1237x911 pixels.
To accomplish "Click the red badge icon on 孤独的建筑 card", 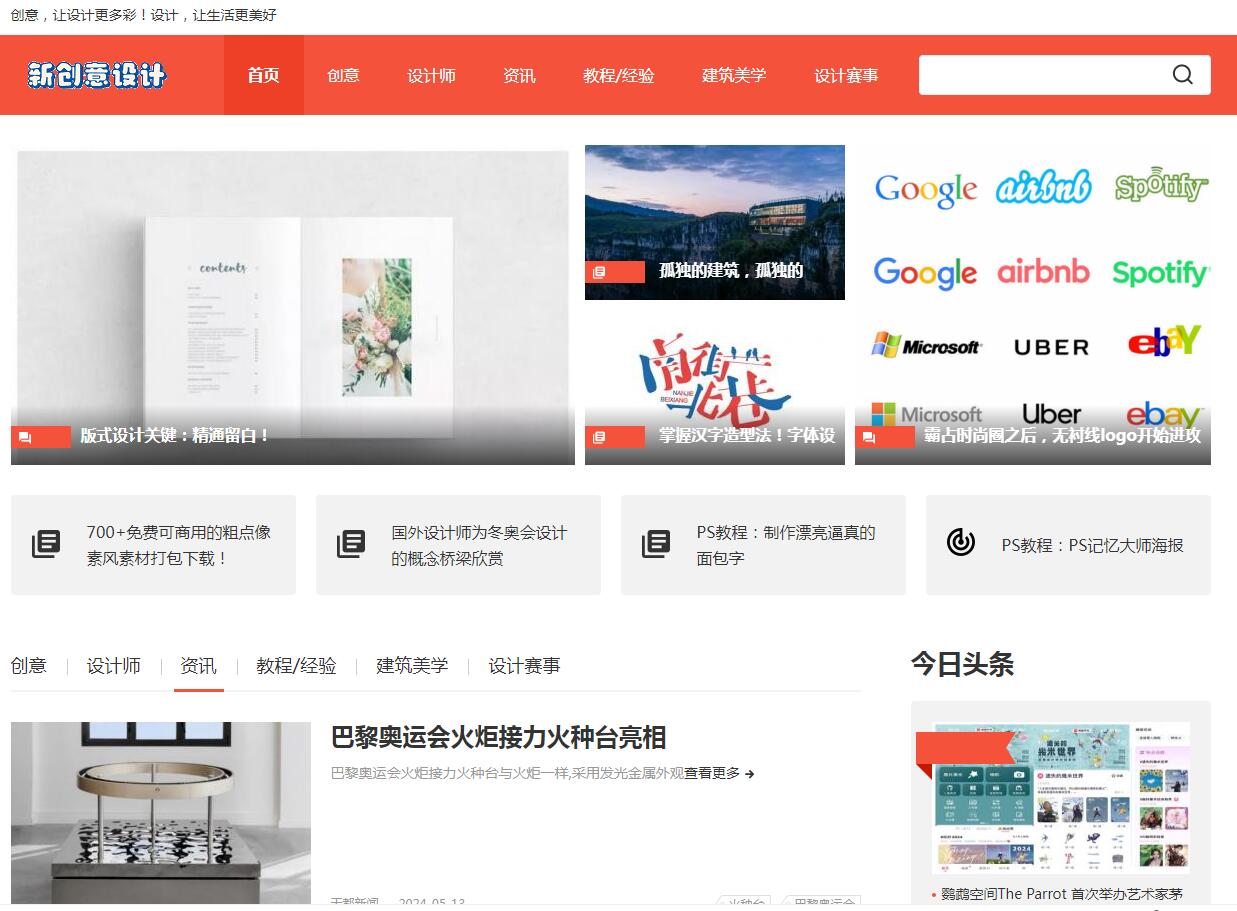I will point(615,272).
